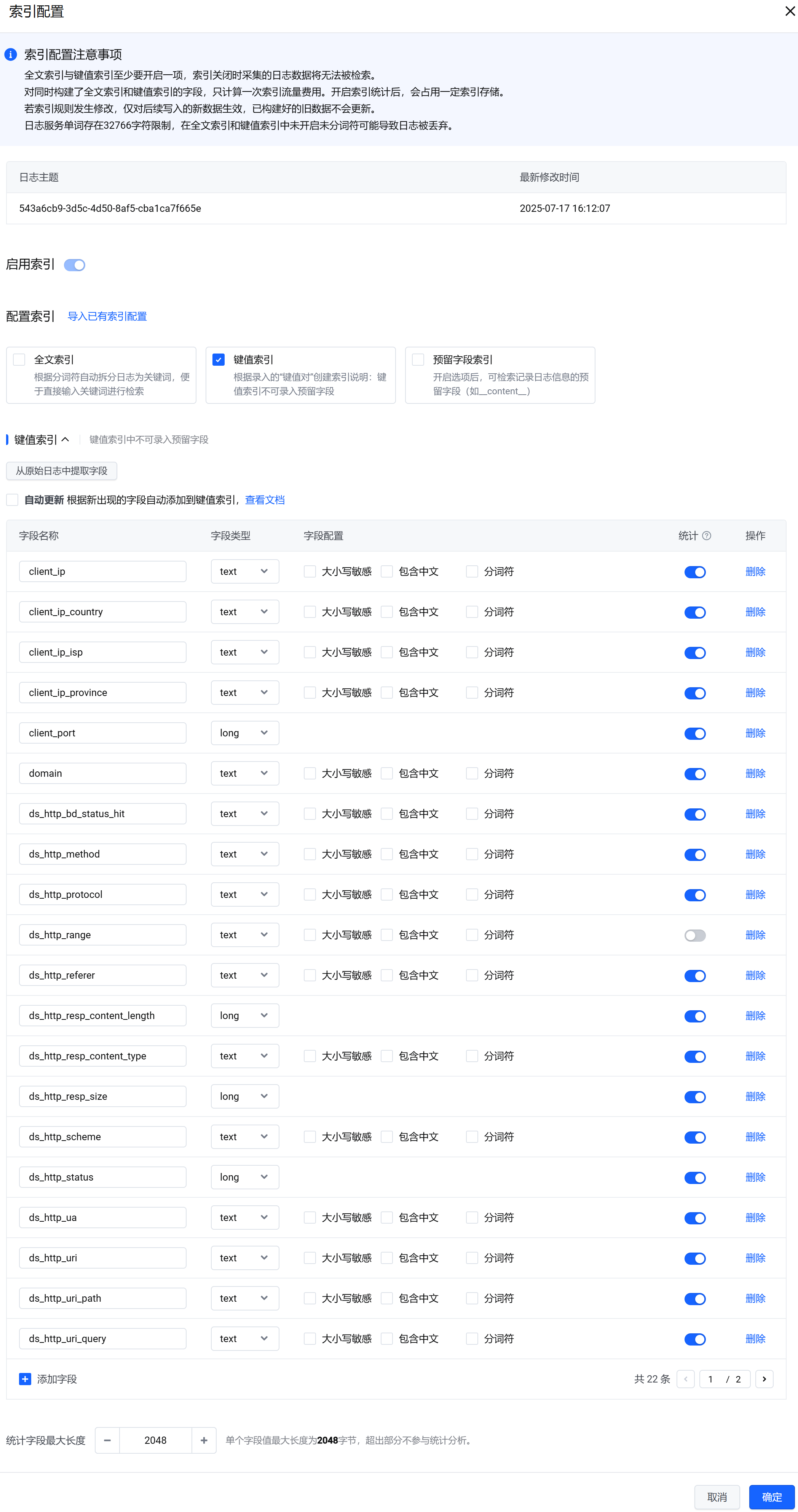The height and width of the screenshot is (1512, 798).
Task: Delete the client_ip_isp field row
Action: click(755, 652)
